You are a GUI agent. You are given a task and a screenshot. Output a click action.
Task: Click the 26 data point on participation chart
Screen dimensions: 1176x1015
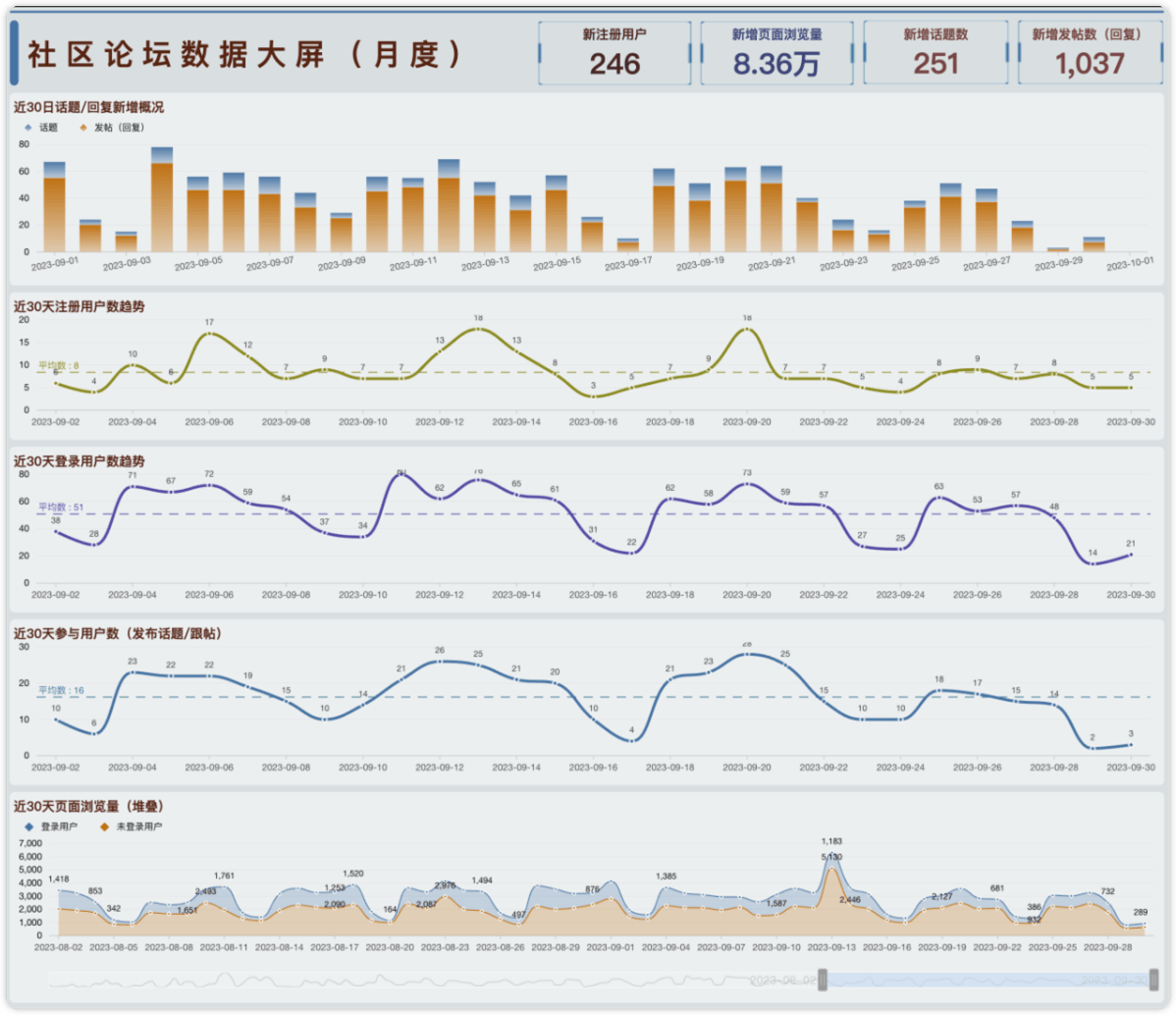coord(440,661)
